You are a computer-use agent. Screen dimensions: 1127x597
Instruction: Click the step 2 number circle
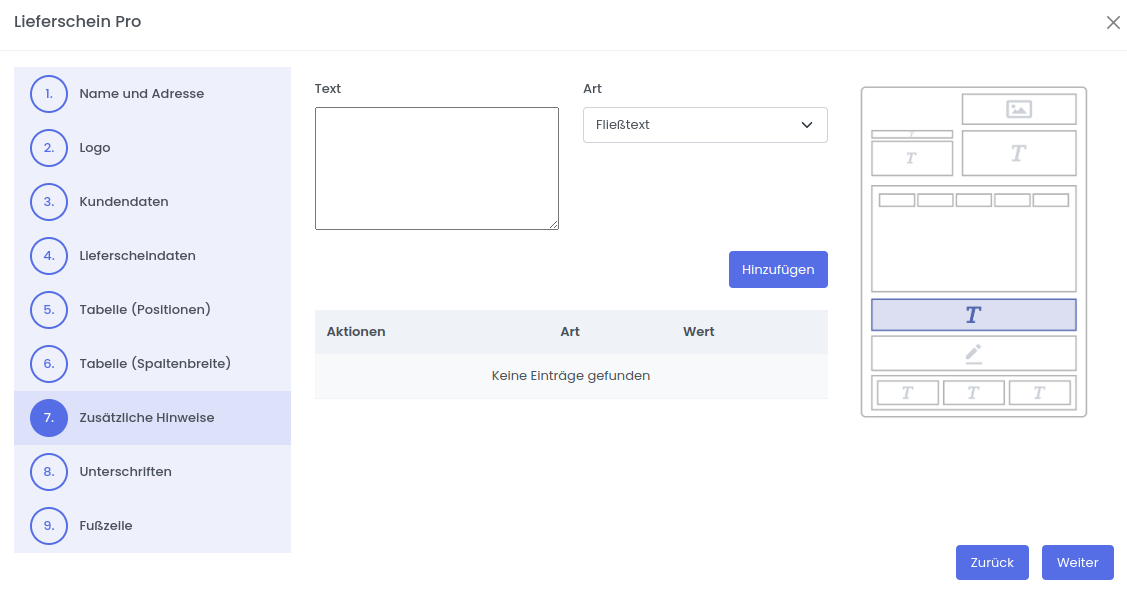(49, 148)
